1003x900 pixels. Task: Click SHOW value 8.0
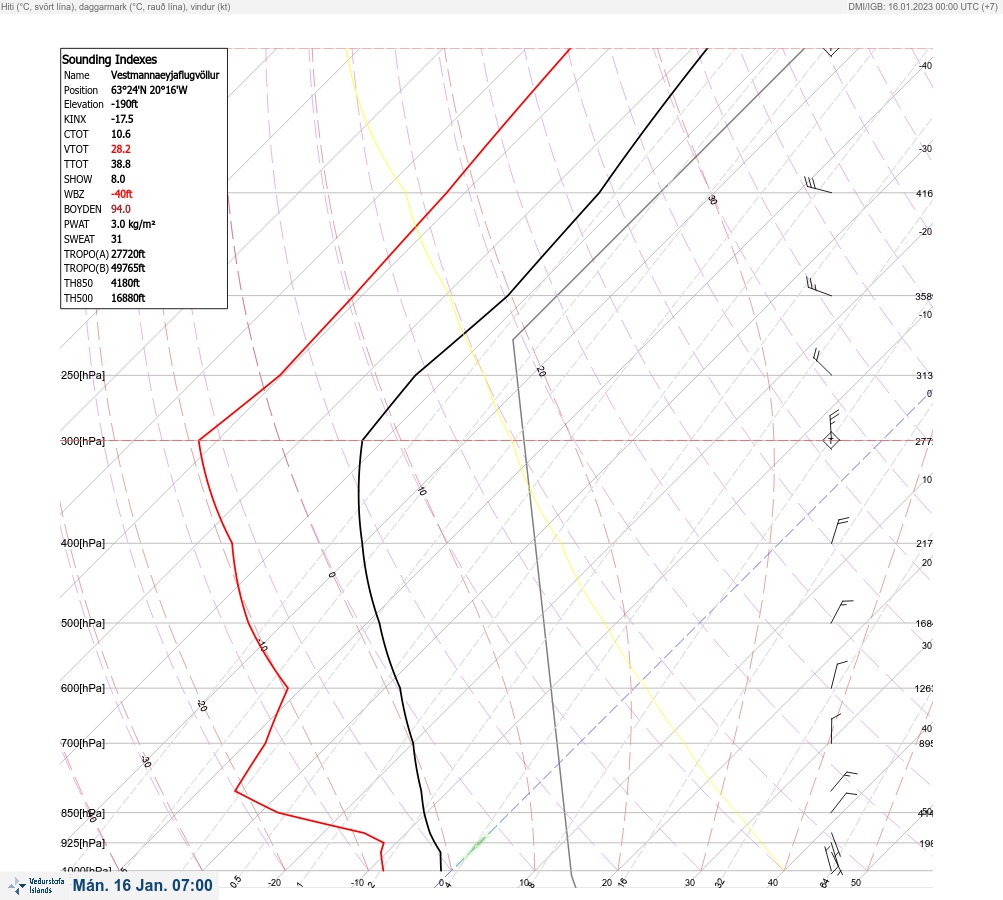coord(118,179)
